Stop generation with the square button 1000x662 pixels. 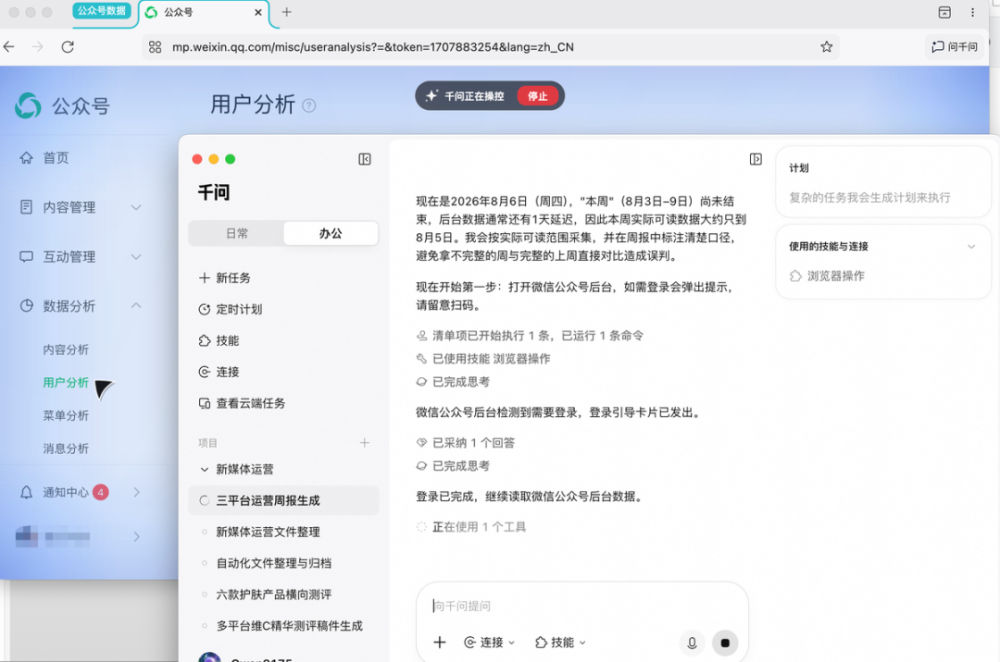[725, 642]
